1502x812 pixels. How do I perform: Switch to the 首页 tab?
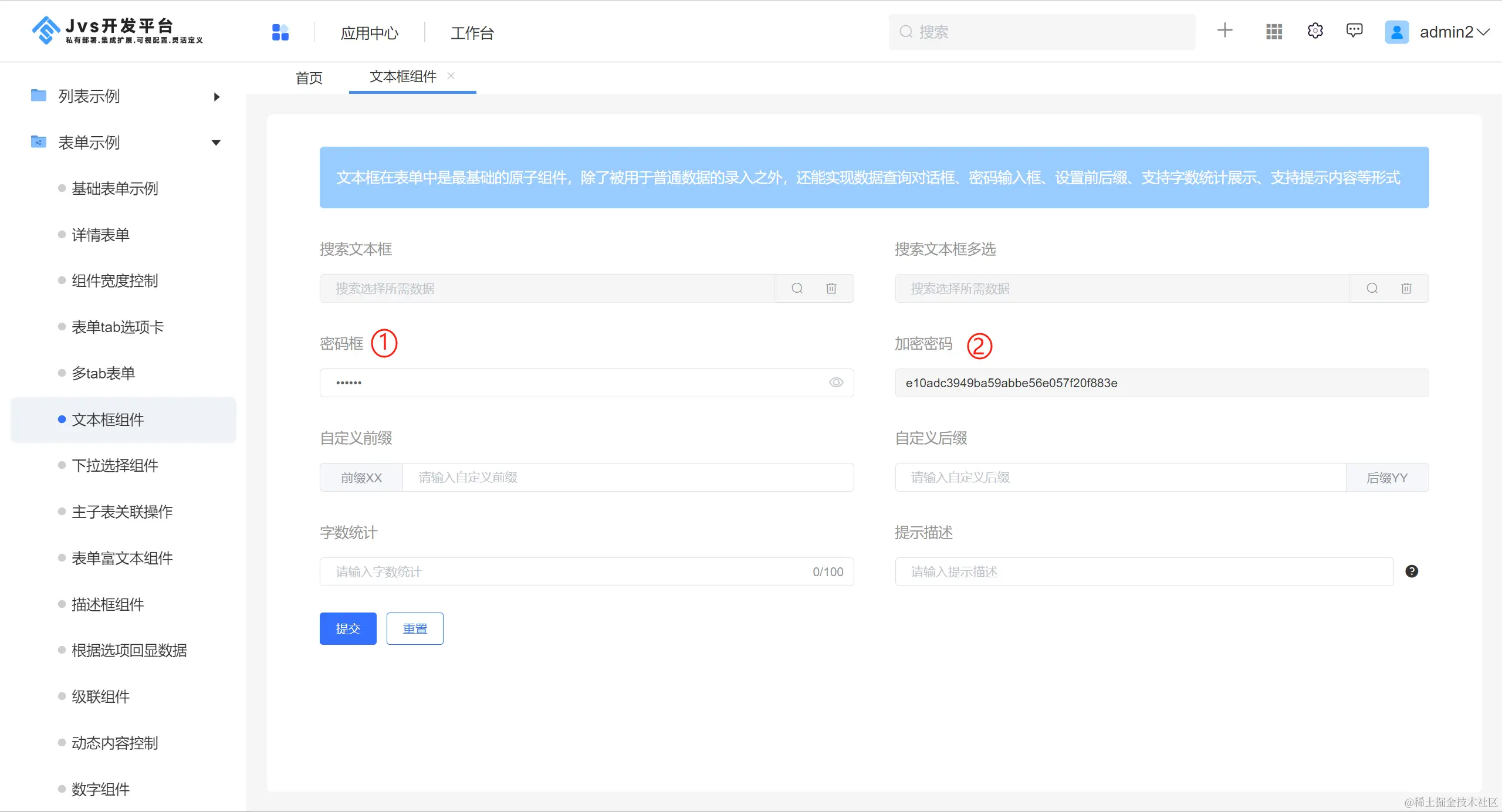coord(309,78)
